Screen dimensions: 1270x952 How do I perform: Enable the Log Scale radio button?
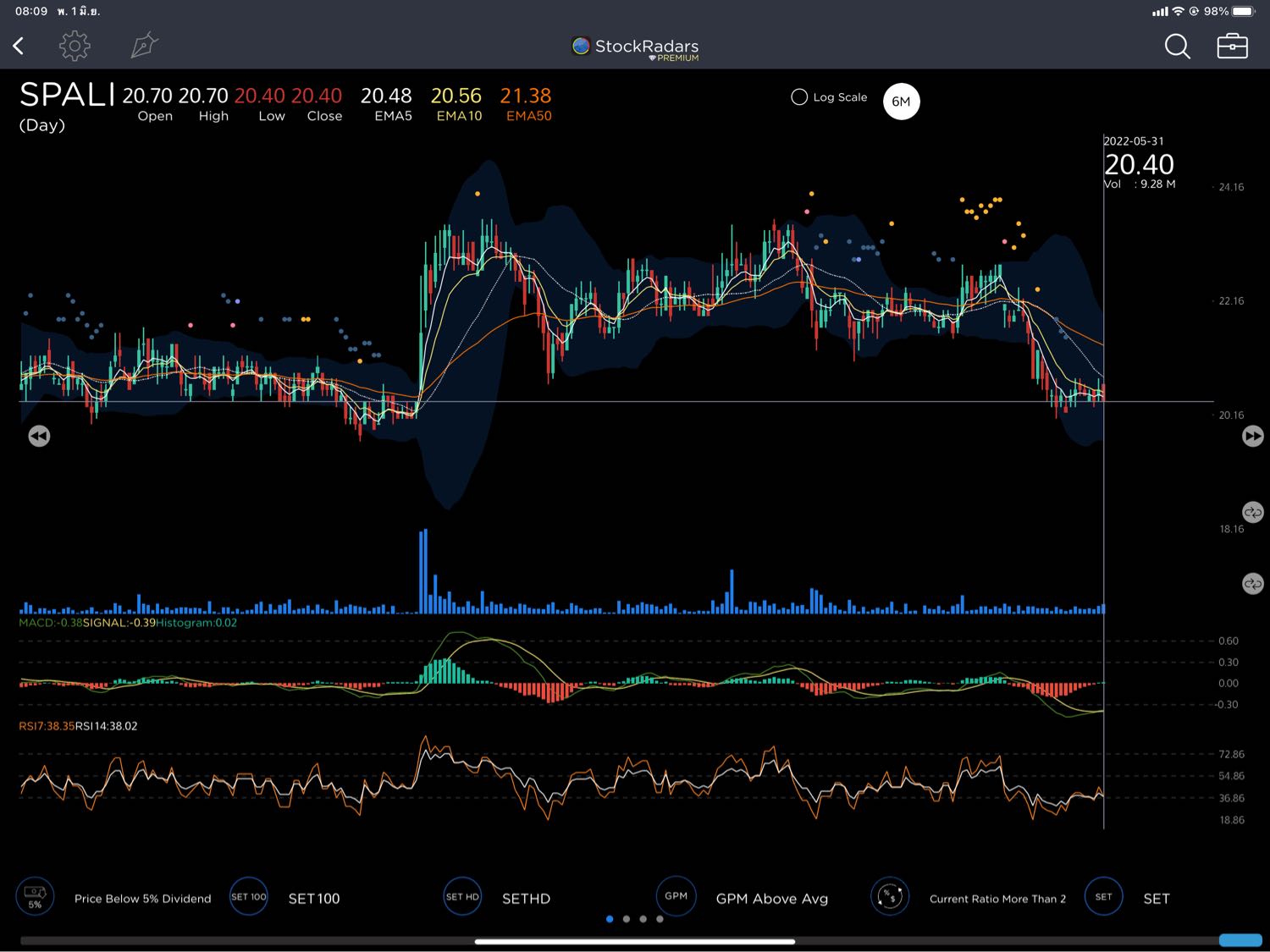pos(799,97)
